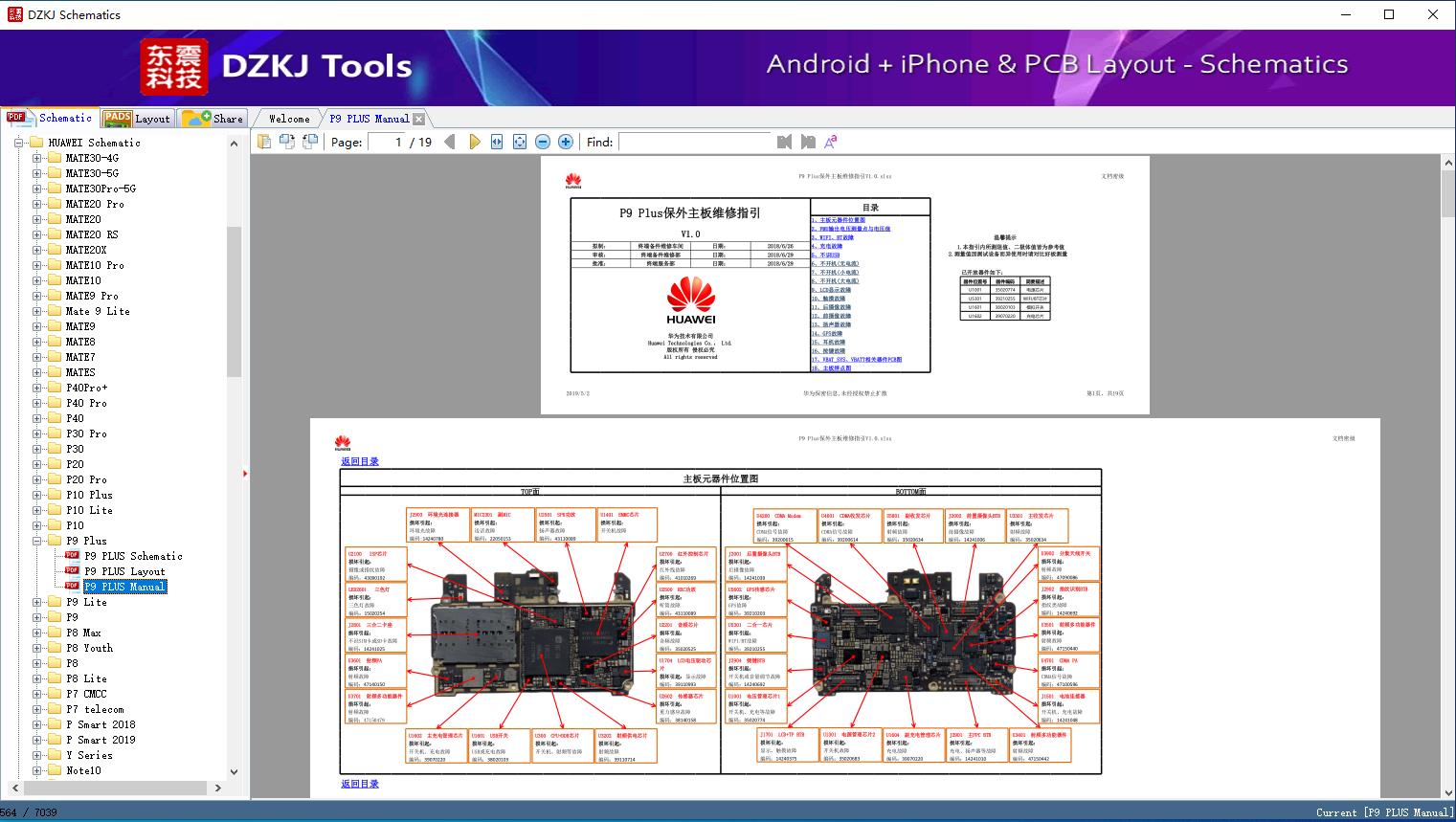The height and width of the screenshot is (822, 1456).
Task: Click the PDF icon next to P9 PLUS Schematic
Action: [x=72, y=556]
